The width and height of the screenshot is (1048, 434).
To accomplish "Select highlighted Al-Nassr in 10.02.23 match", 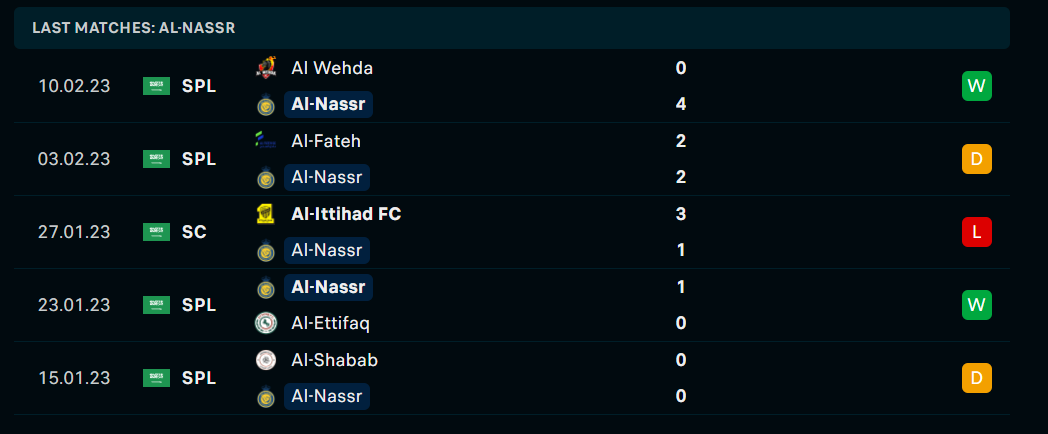I will (328, 104).
